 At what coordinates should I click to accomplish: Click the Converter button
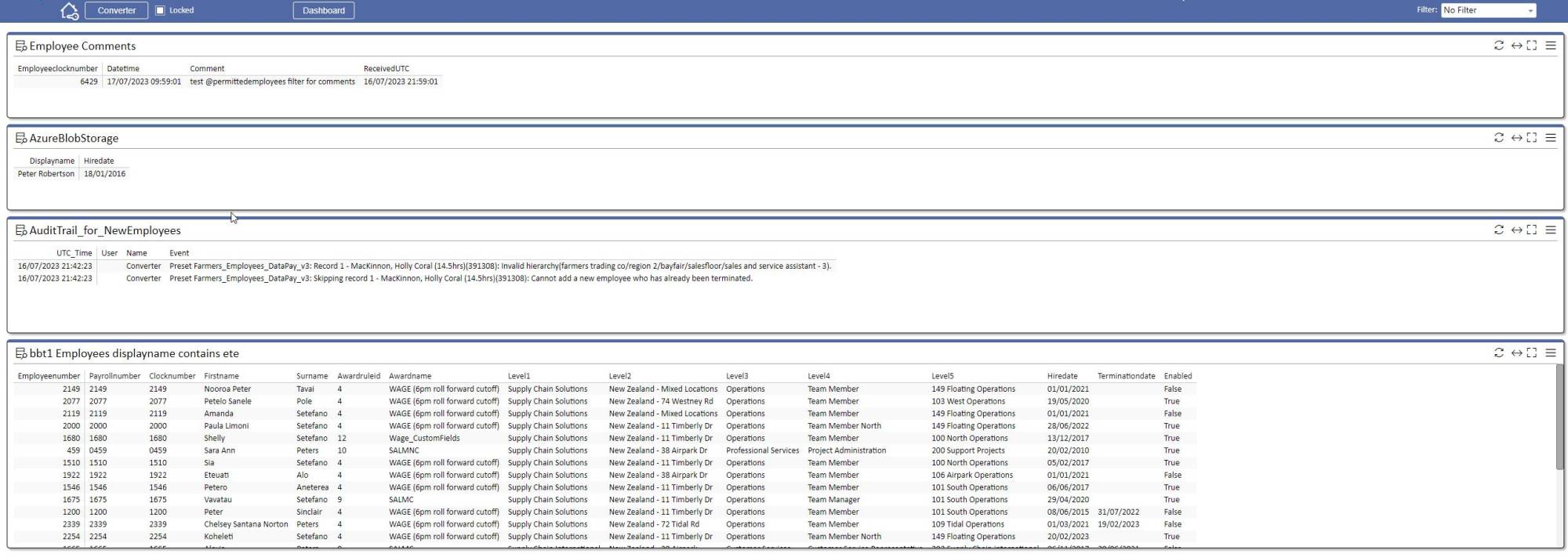[x=116, y=10]
